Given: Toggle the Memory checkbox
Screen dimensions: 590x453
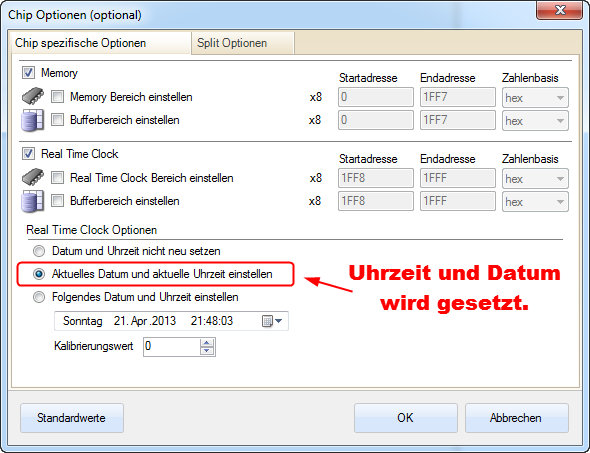Looking at the screenshot, I should 29,73.
